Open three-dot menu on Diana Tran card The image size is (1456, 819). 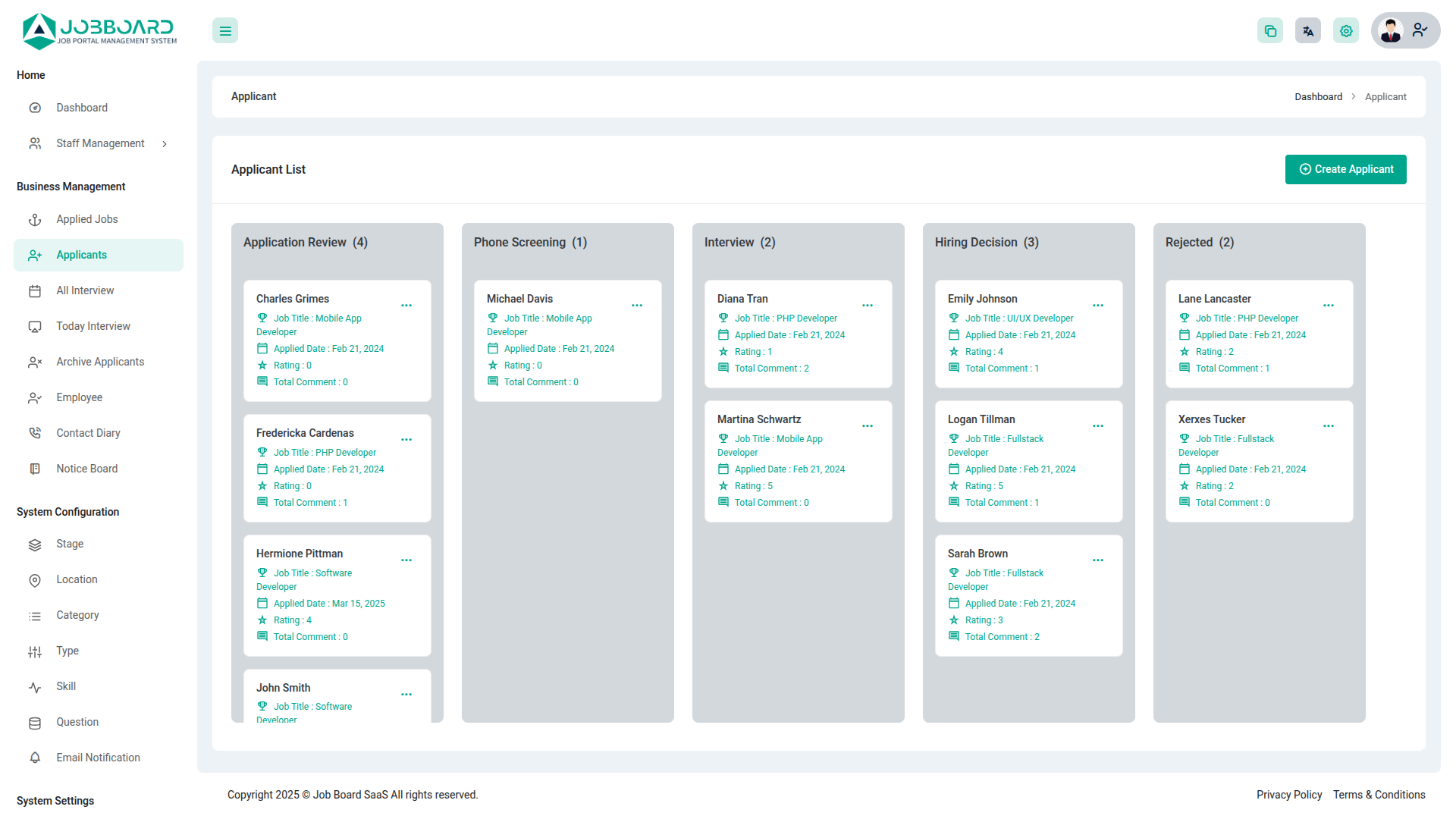tap(868, 306)
